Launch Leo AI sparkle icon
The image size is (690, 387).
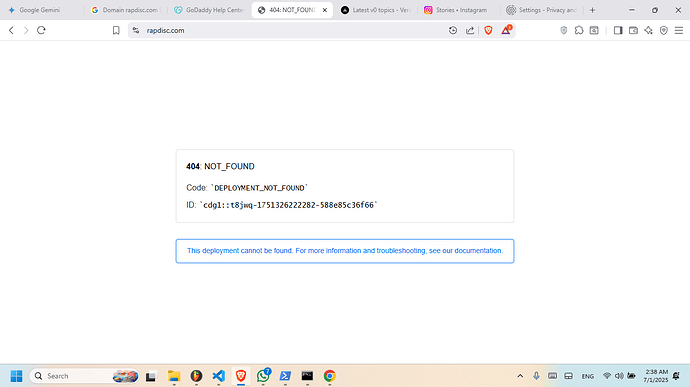point(649,30)
